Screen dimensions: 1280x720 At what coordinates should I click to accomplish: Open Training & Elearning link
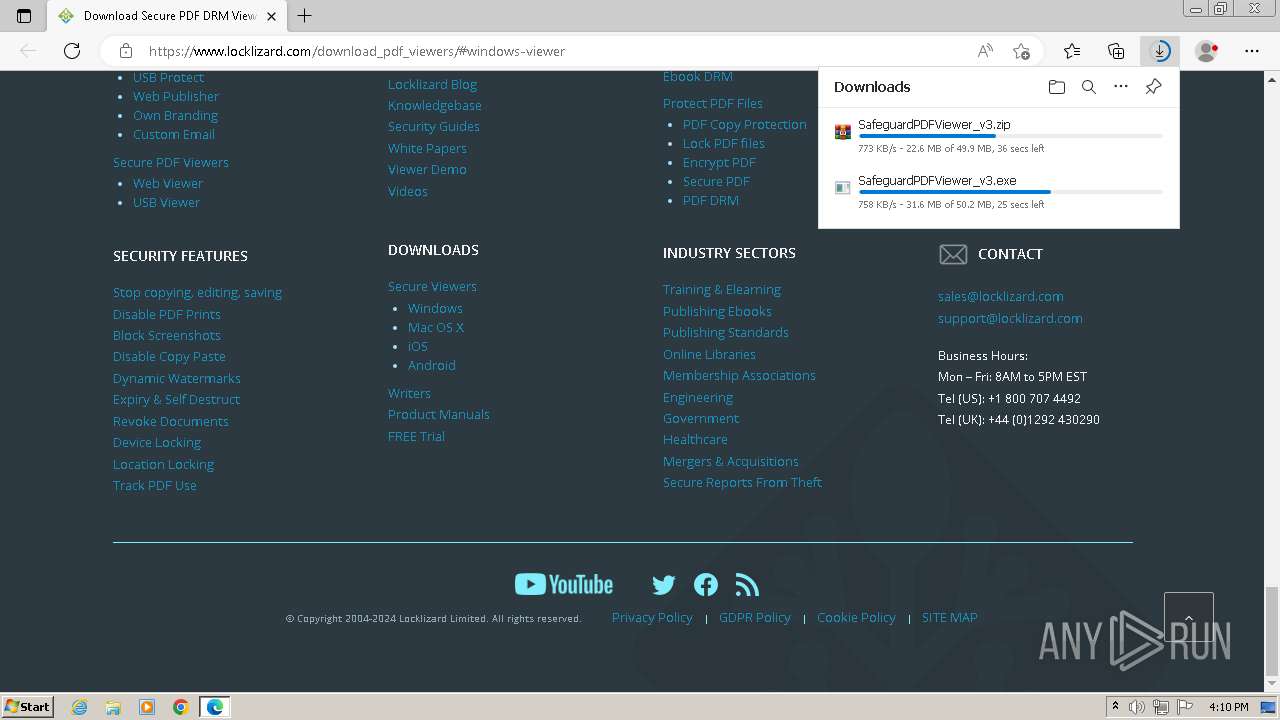coord(722,289)
